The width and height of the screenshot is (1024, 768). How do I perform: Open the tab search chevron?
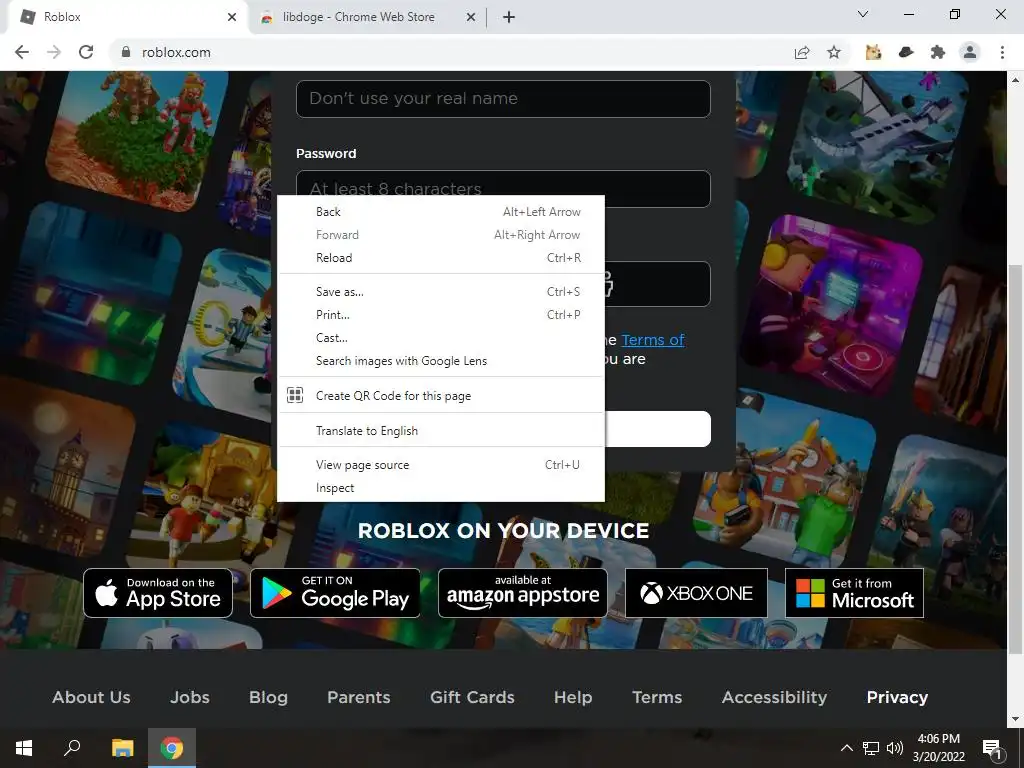pyautogui.click(x=863, y=14)
